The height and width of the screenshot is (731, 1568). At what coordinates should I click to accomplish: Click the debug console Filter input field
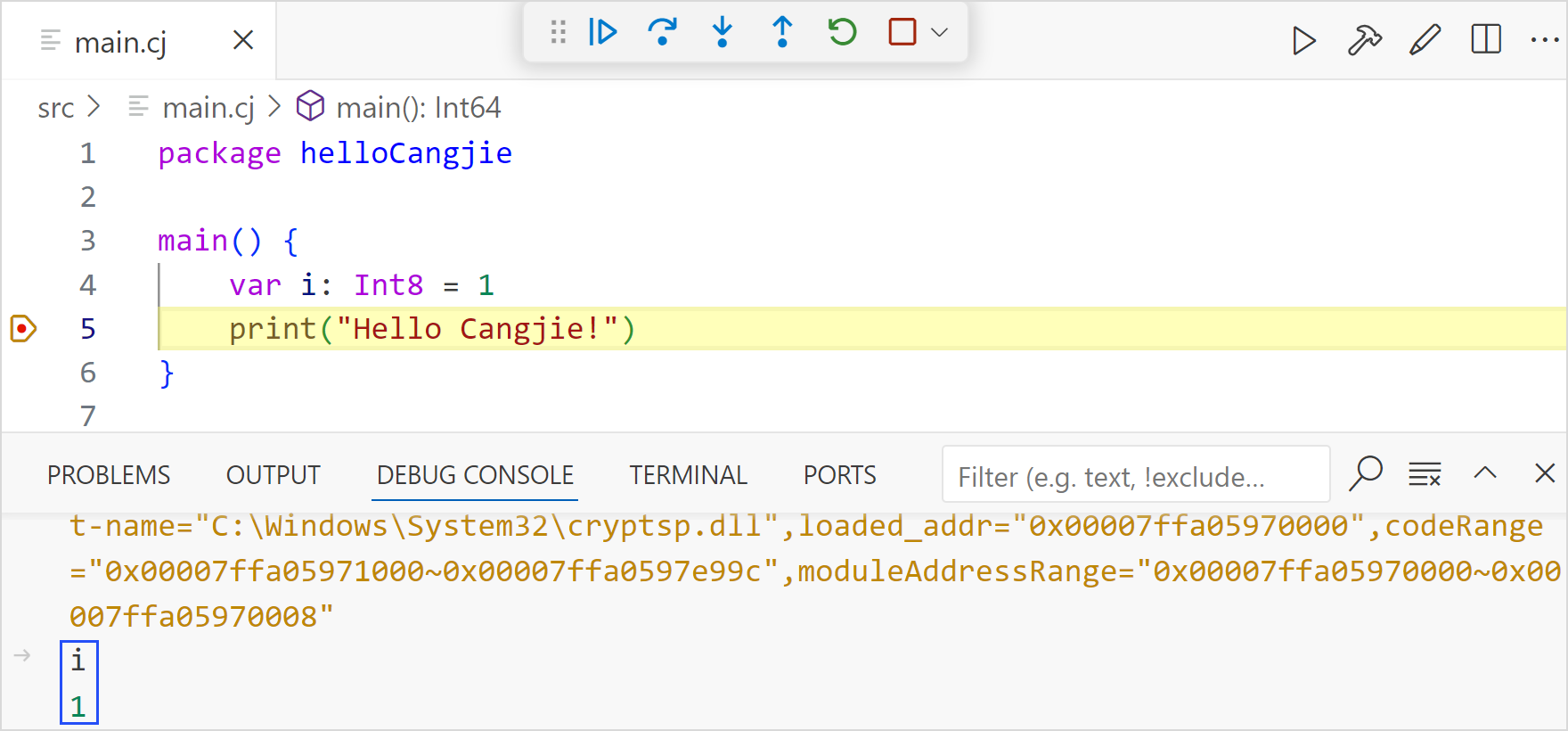(x=1135, y=476)
